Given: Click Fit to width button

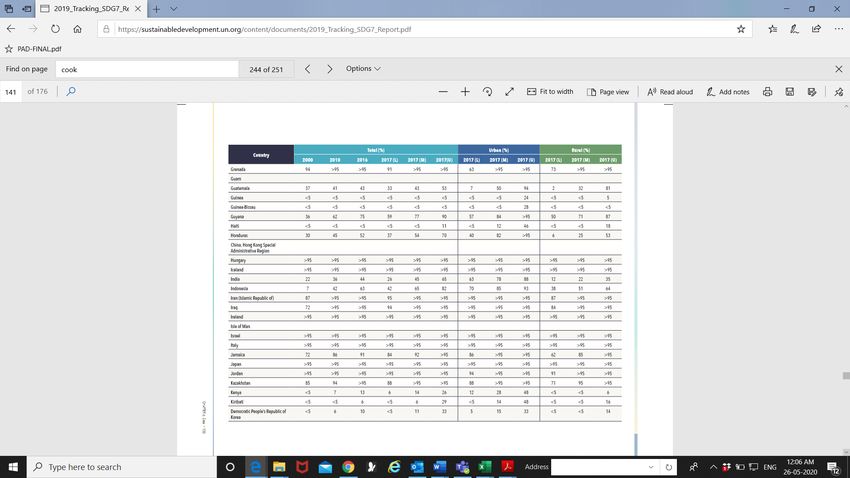Looking at the screenshot, I should point(550,92).
